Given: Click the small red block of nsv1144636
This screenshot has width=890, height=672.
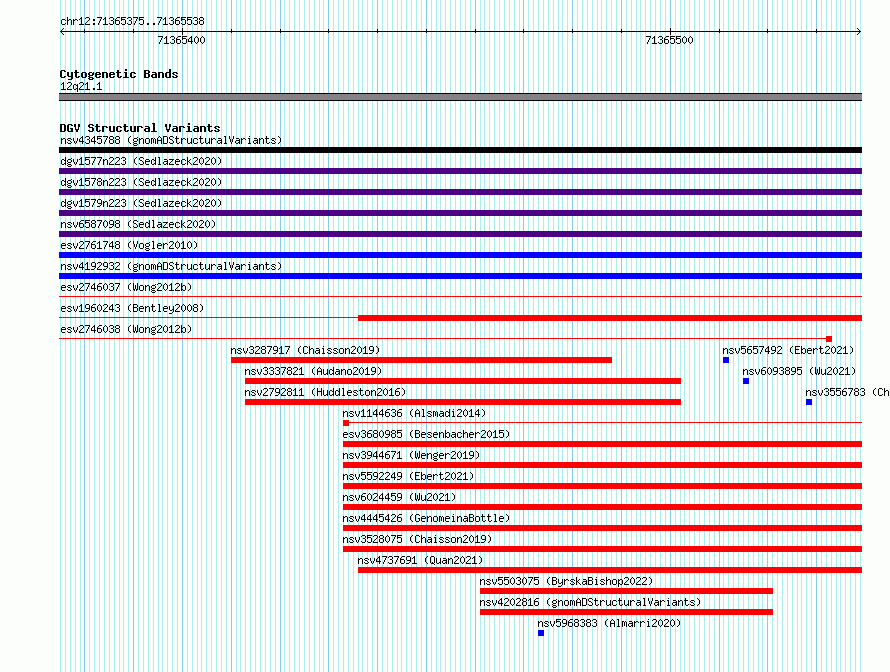Looking at the screenshot, I should pos(346,423).
